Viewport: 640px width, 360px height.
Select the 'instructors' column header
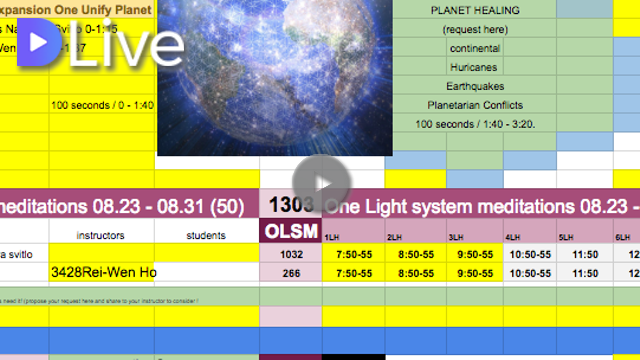click(x=102, y=231)
